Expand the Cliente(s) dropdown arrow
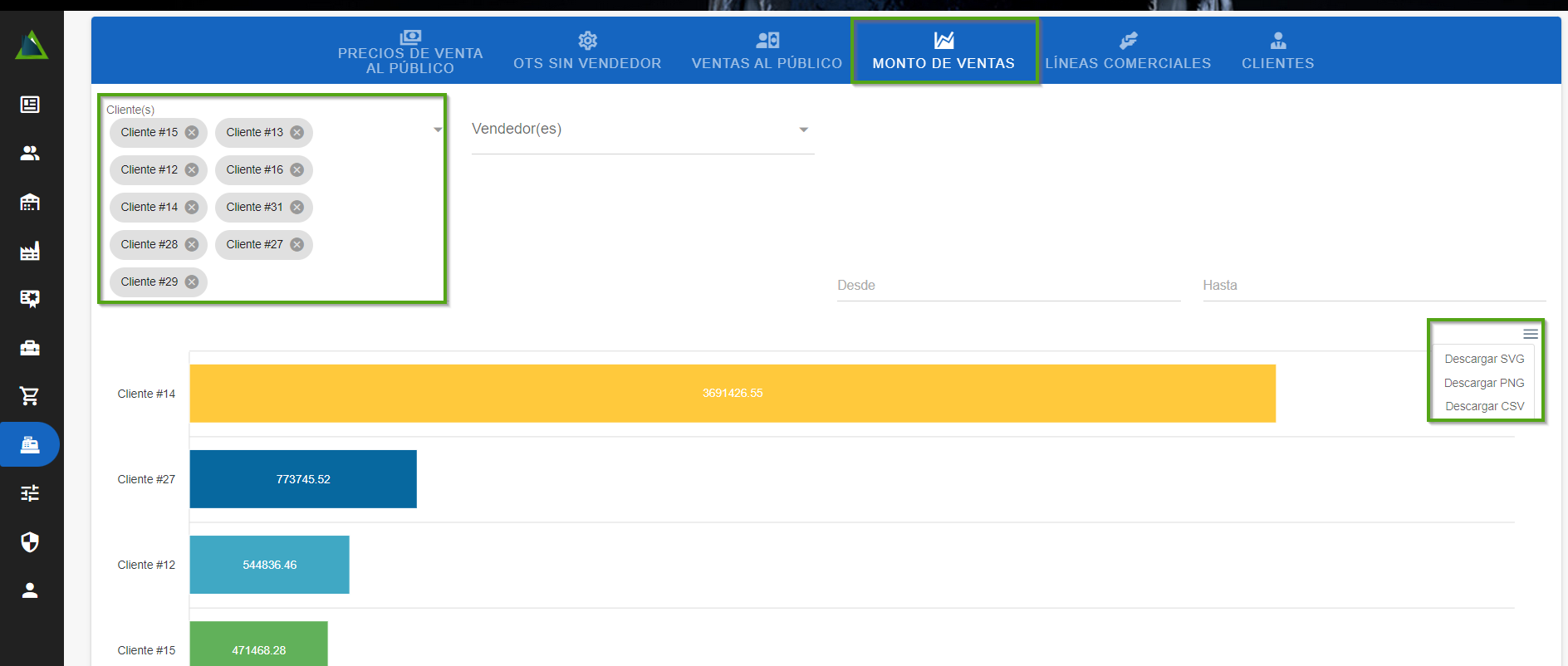The height and width of the screenshot is (666, 1568). click(x=438, y=130)
